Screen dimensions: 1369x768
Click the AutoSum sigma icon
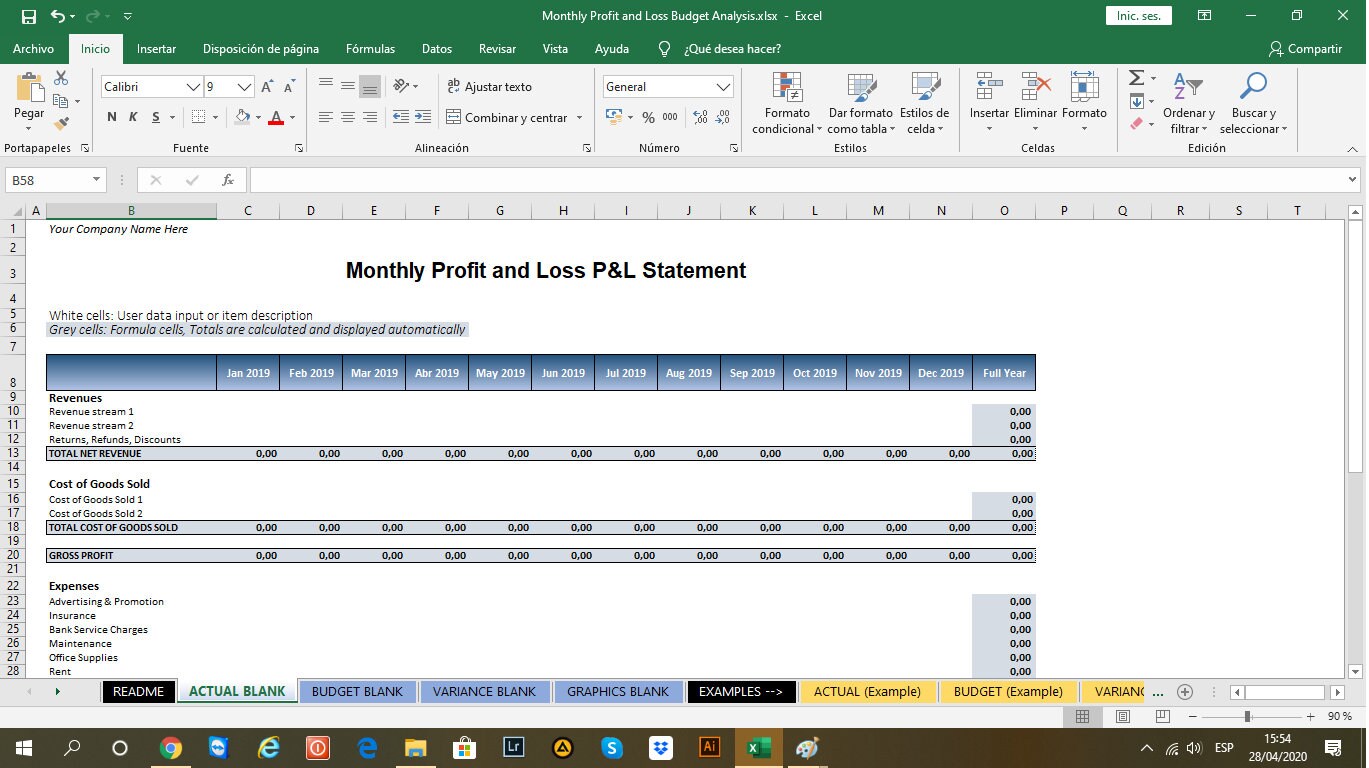1134,76
